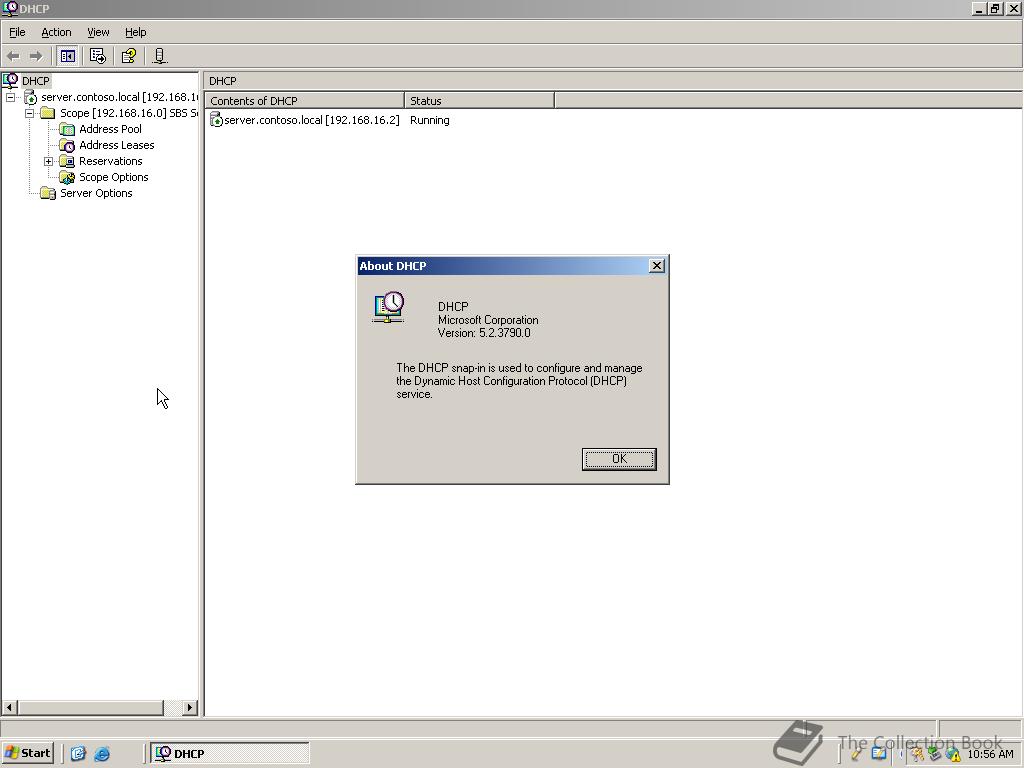Collapse the Scope [192.168.16.0] node
This screenshot has width=1024, height=768.
point(29,113)
